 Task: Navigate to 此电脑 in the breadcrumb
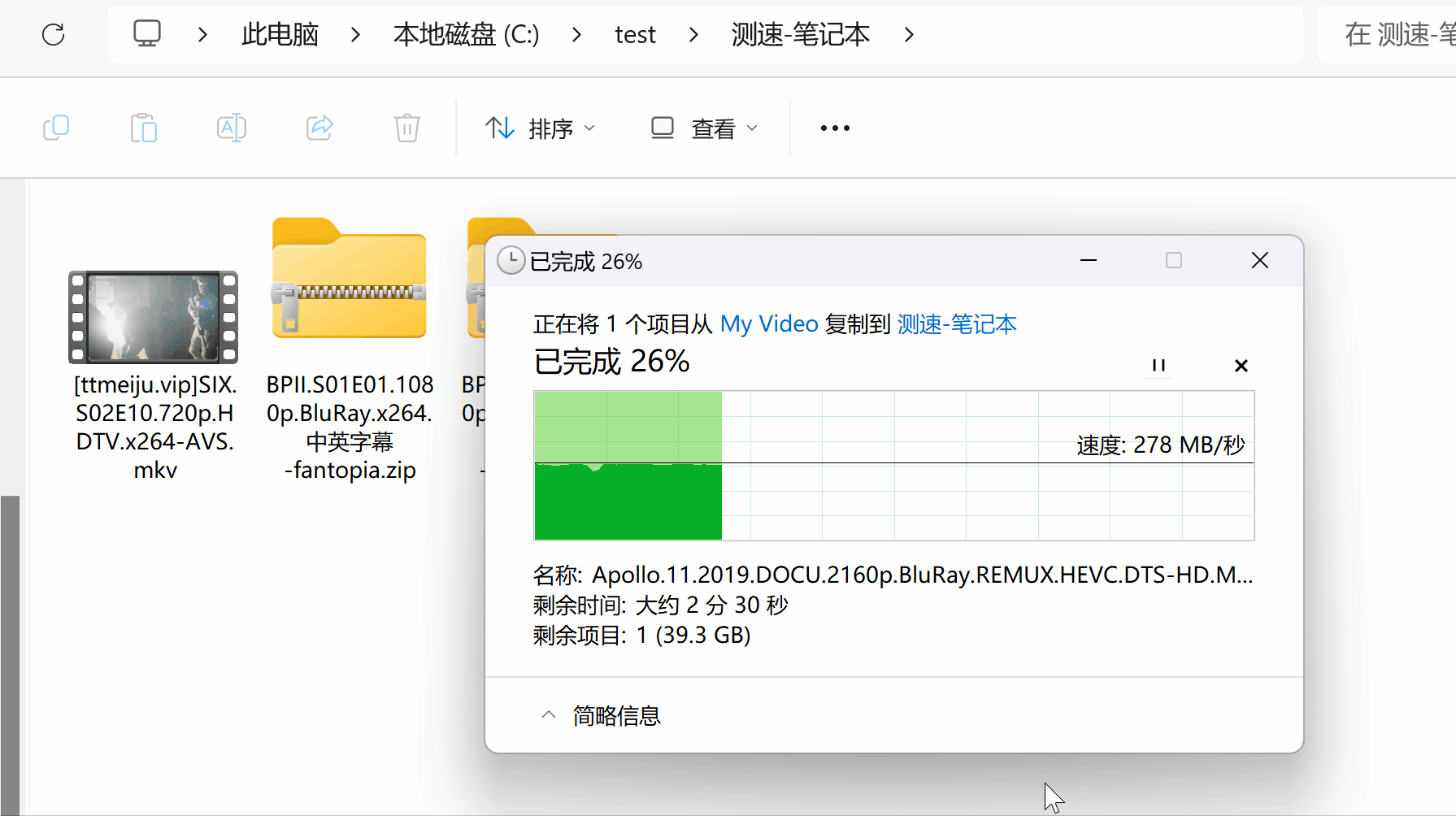(x=280, y=34)
